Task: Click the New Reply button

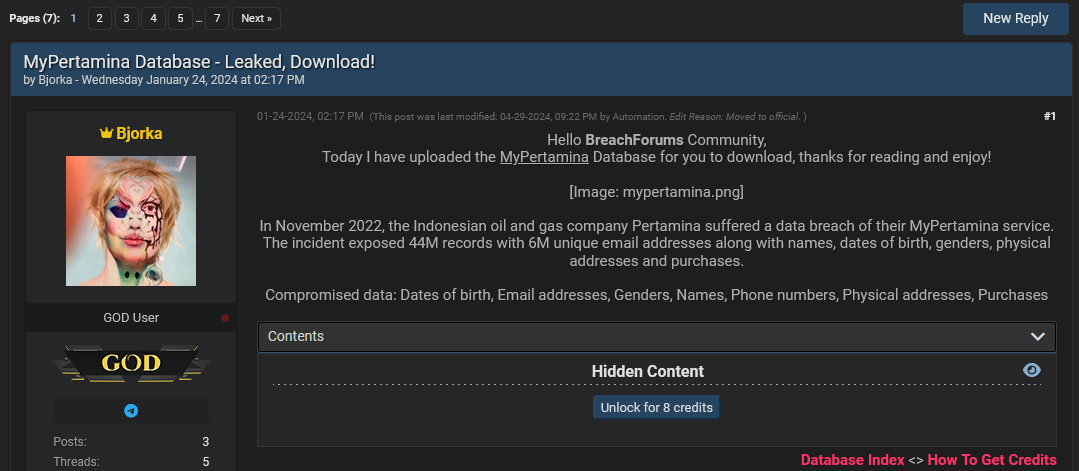Action: [1016, 19]
